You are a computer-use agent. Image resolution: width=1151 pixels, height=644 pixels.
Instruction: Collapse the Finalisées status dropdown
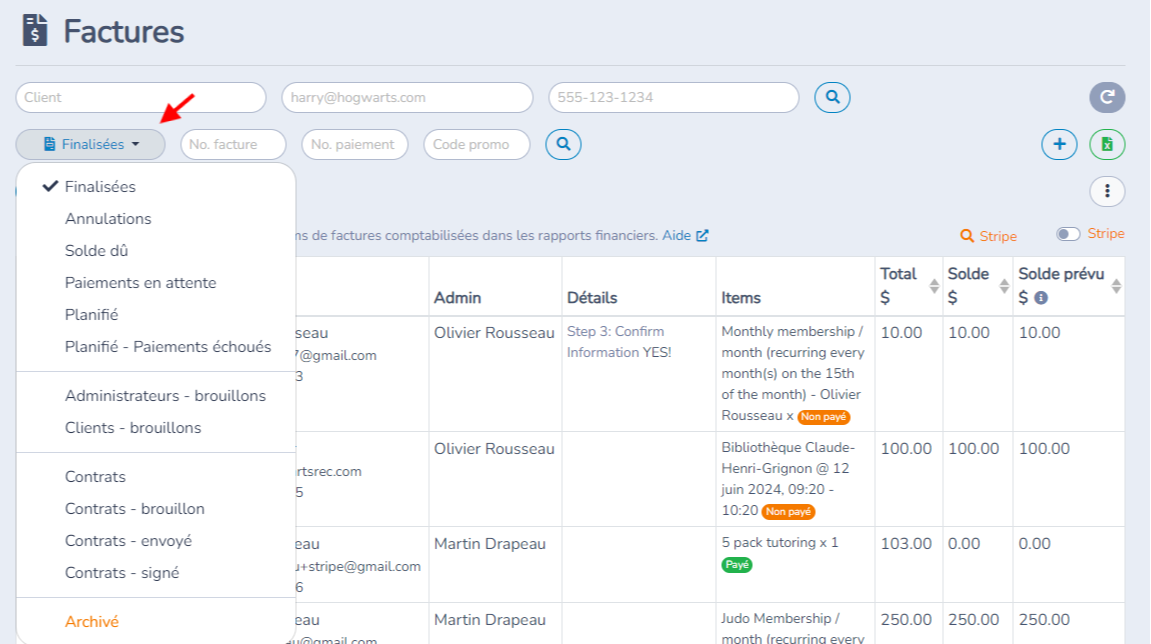click(90, 145)
